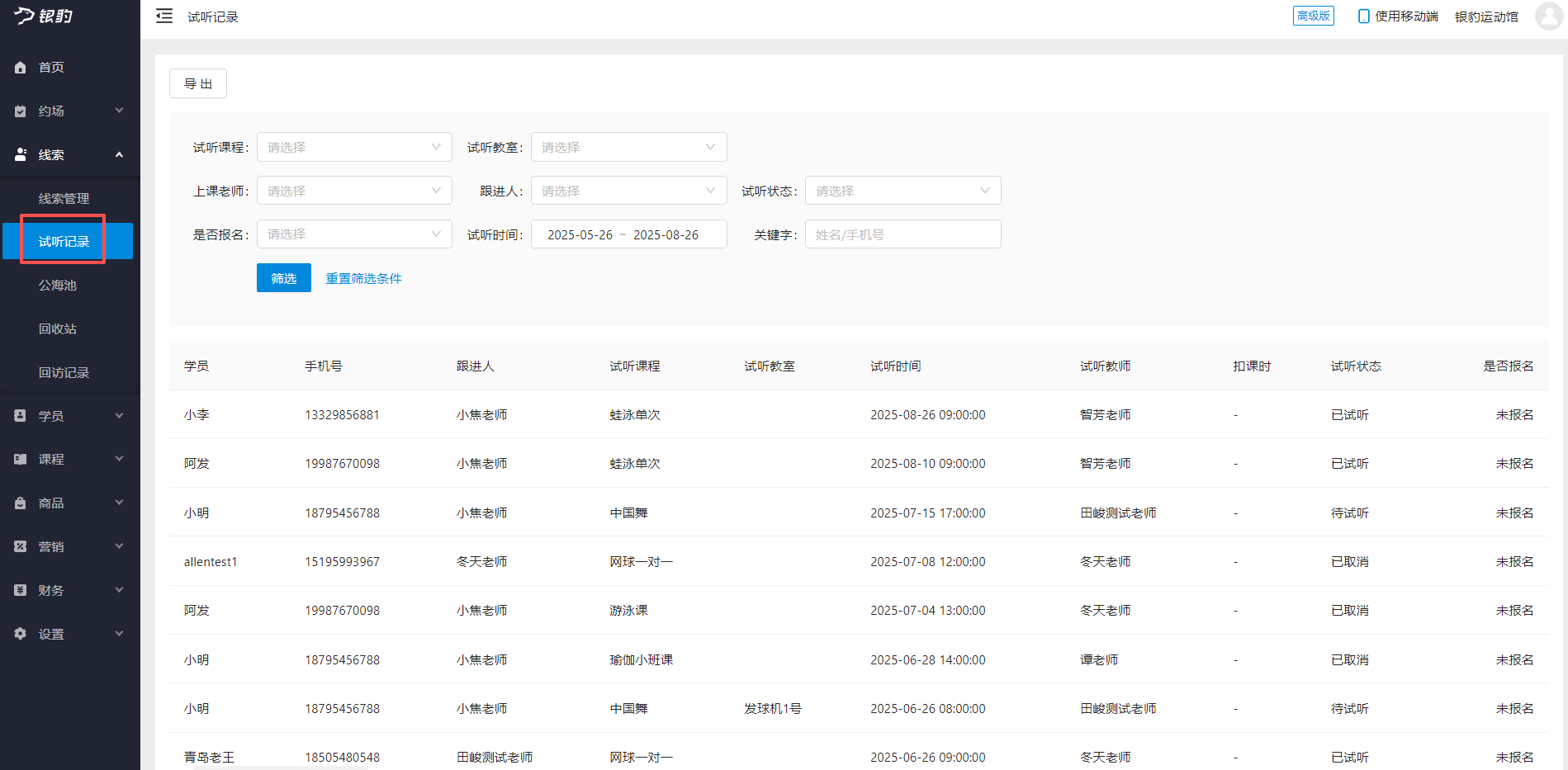
Task: Open the 试听课程 dropdown
Action: pos(353,147)
